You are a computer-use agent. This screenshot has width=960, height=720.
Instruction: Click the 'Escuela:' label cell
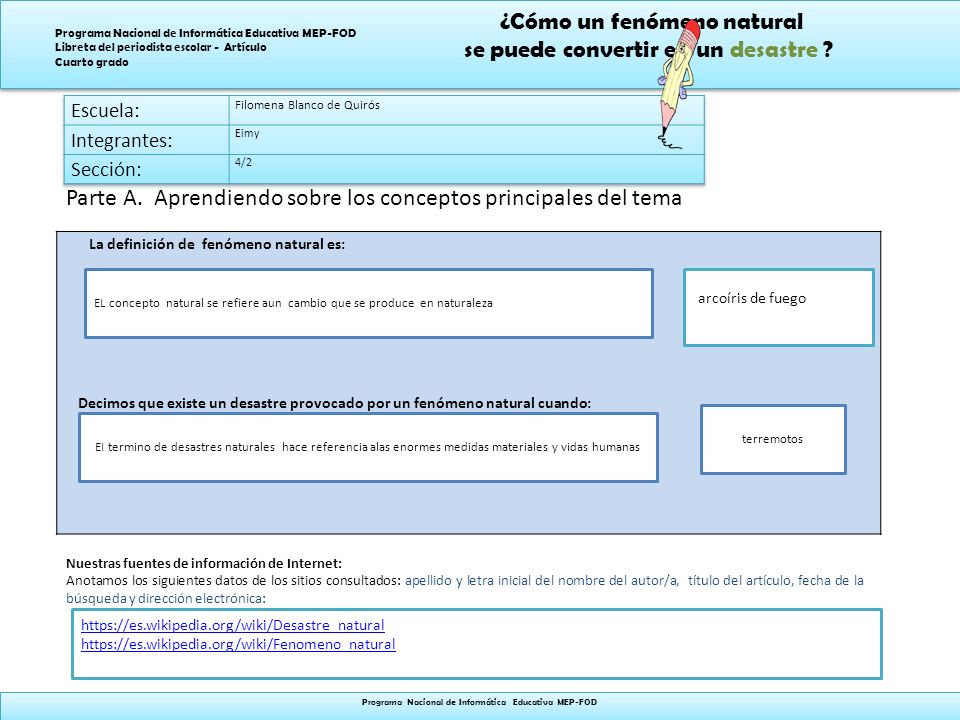pyautogui.click(x=146, y=111)
